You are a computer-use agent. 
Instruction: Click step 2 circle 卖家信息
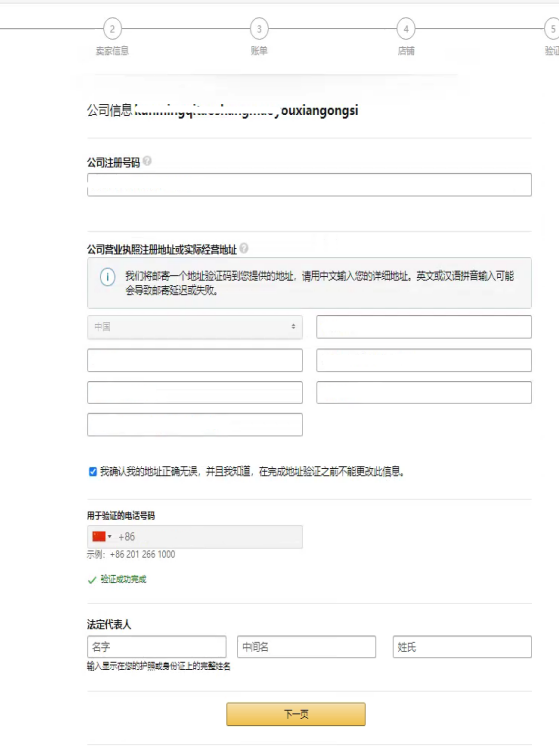click(112, 29)
